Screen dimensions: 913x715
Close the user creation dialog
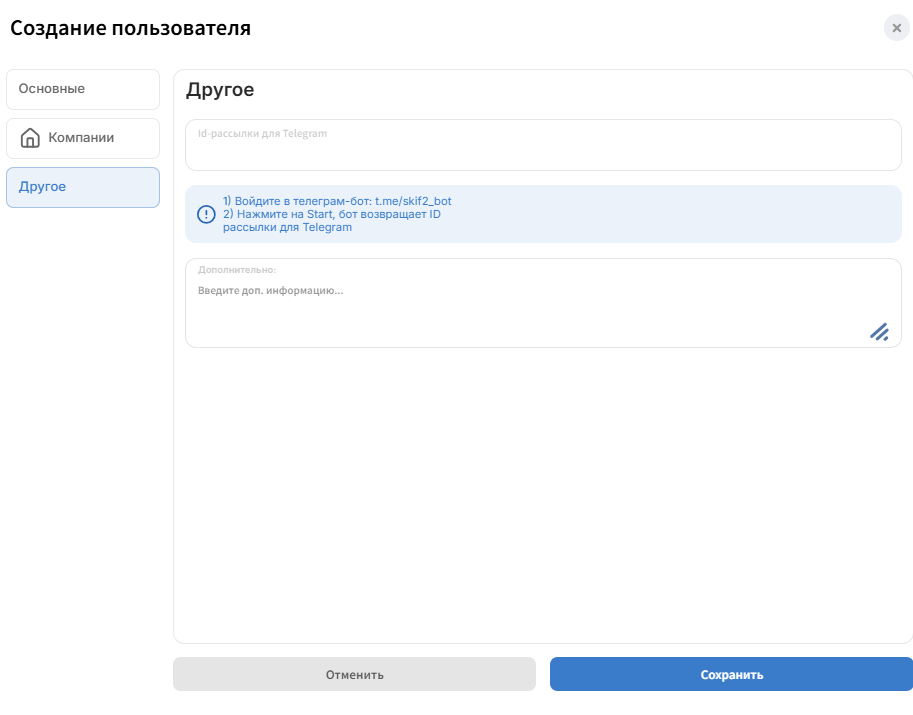click(897, 28)
